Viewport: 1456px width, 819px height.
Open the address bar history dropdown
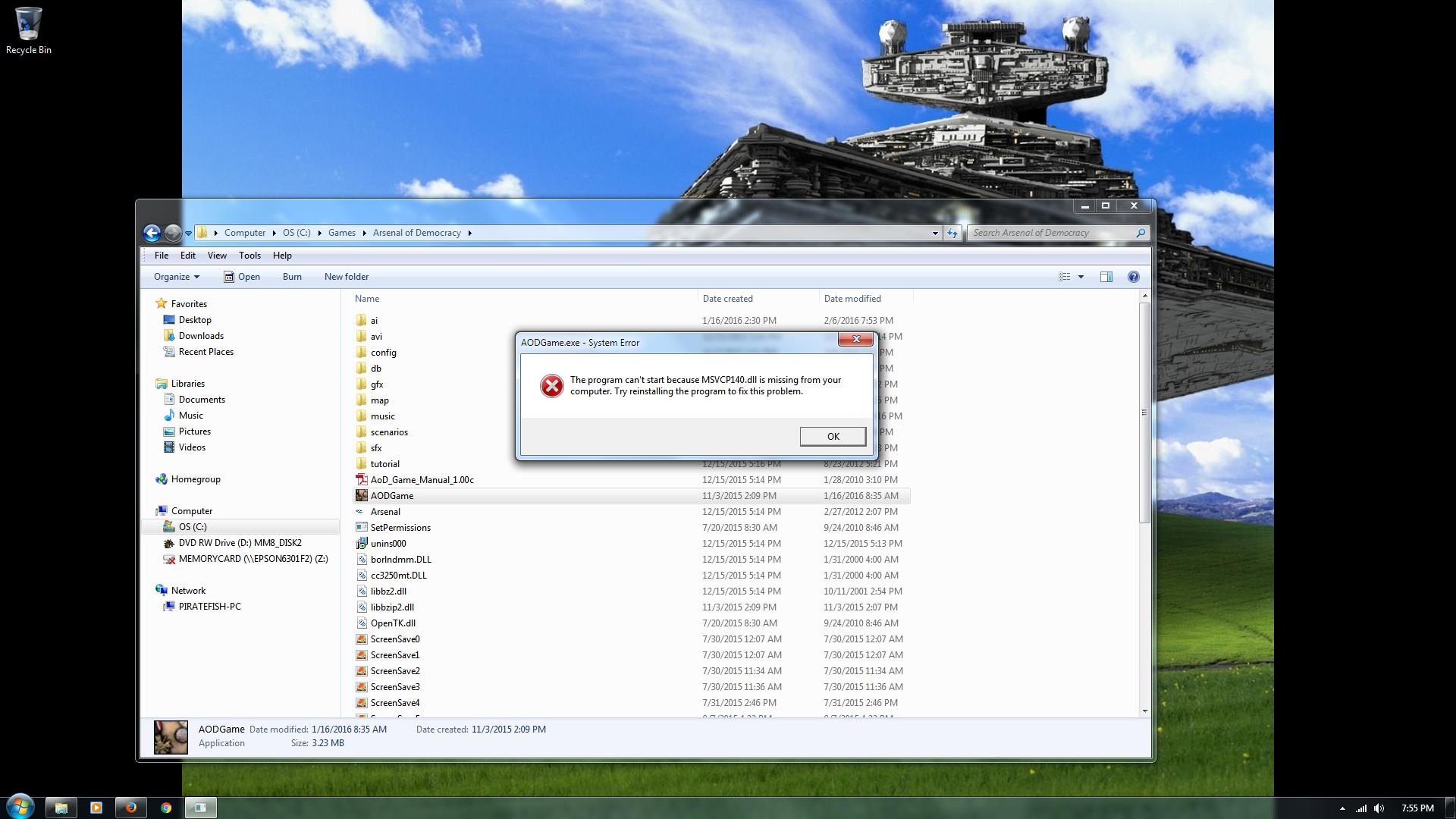(x=935, y=234)
